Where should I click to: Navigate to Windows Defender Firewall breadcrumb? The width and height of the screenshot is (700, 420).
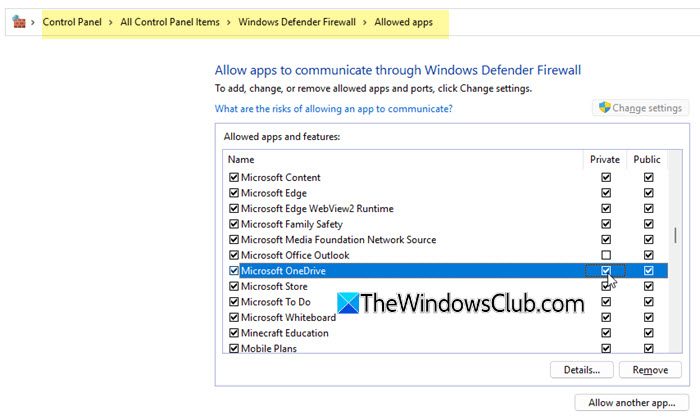(x=297, y=22)
